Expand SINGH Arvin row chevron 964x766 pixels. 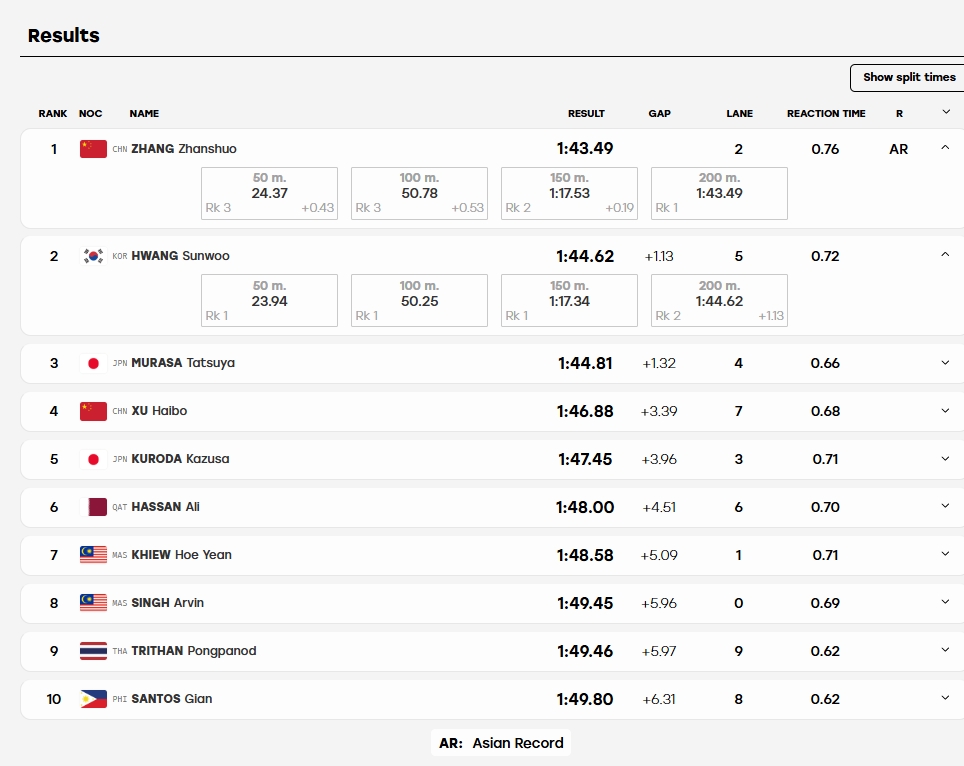pos(945,602)
